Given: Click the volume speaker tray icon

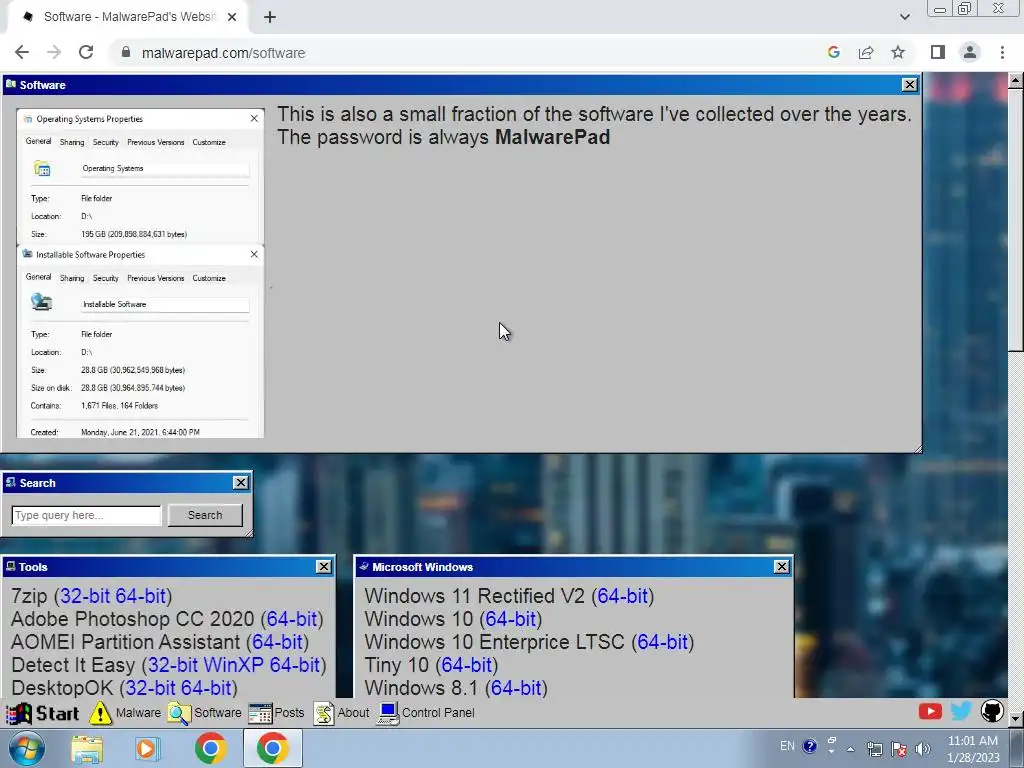Looking at the screenshot, I should pos(923,748).
